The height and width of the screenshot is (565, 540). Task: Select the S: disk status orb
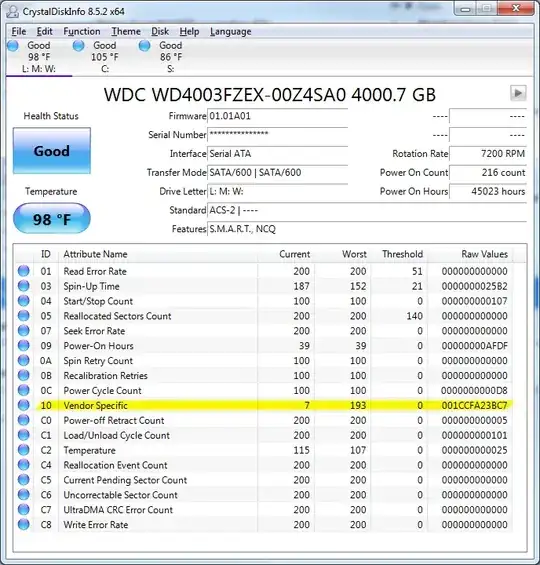144,46
